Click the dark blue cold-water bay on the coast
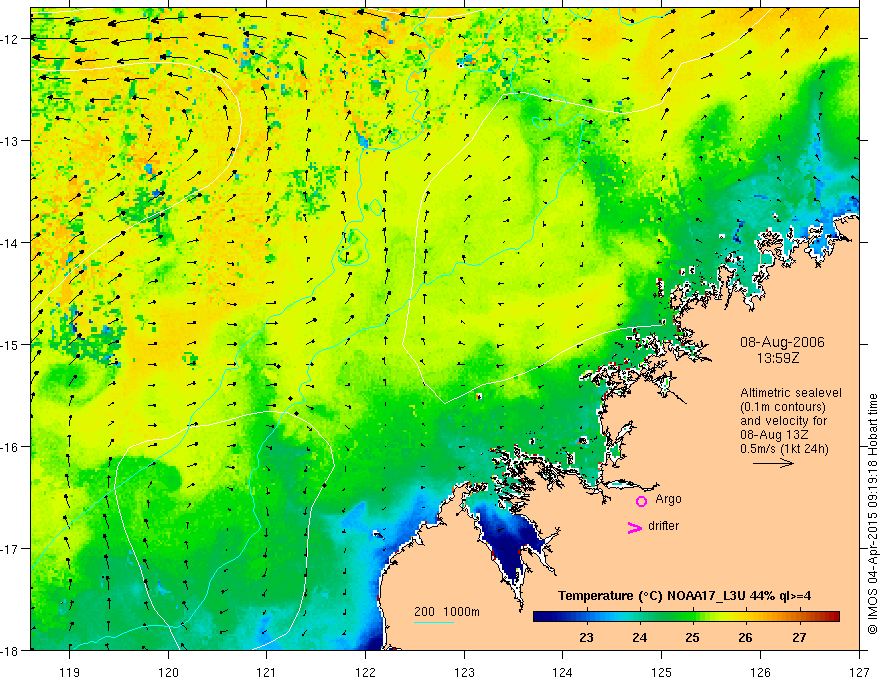 click(512, 541)
